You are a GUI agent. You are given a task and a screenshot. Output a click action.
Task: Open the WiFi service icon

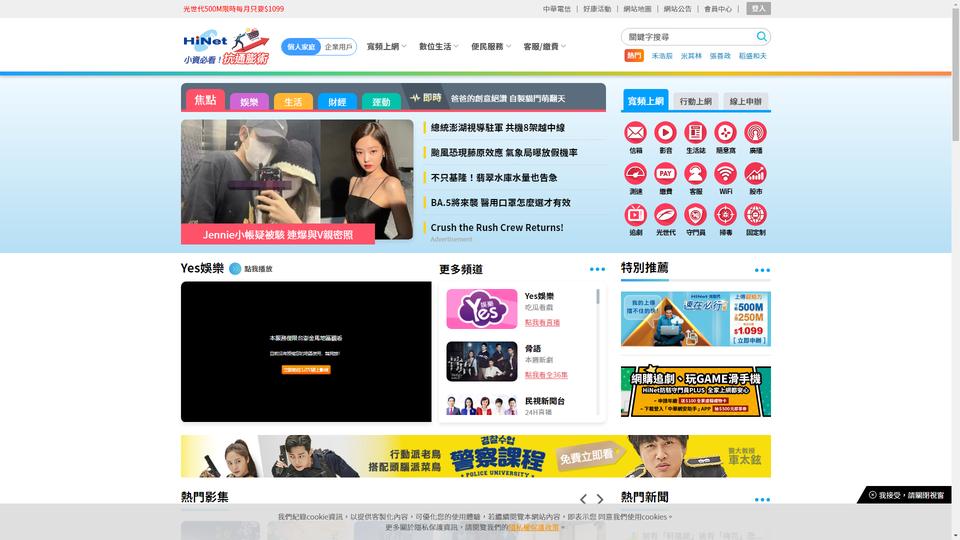[726, 174]
